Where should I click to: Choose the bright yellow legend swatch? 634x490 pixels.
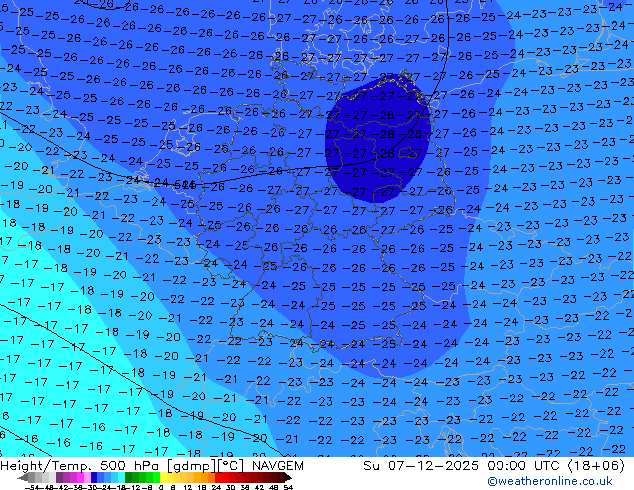[x=163, y=477]
